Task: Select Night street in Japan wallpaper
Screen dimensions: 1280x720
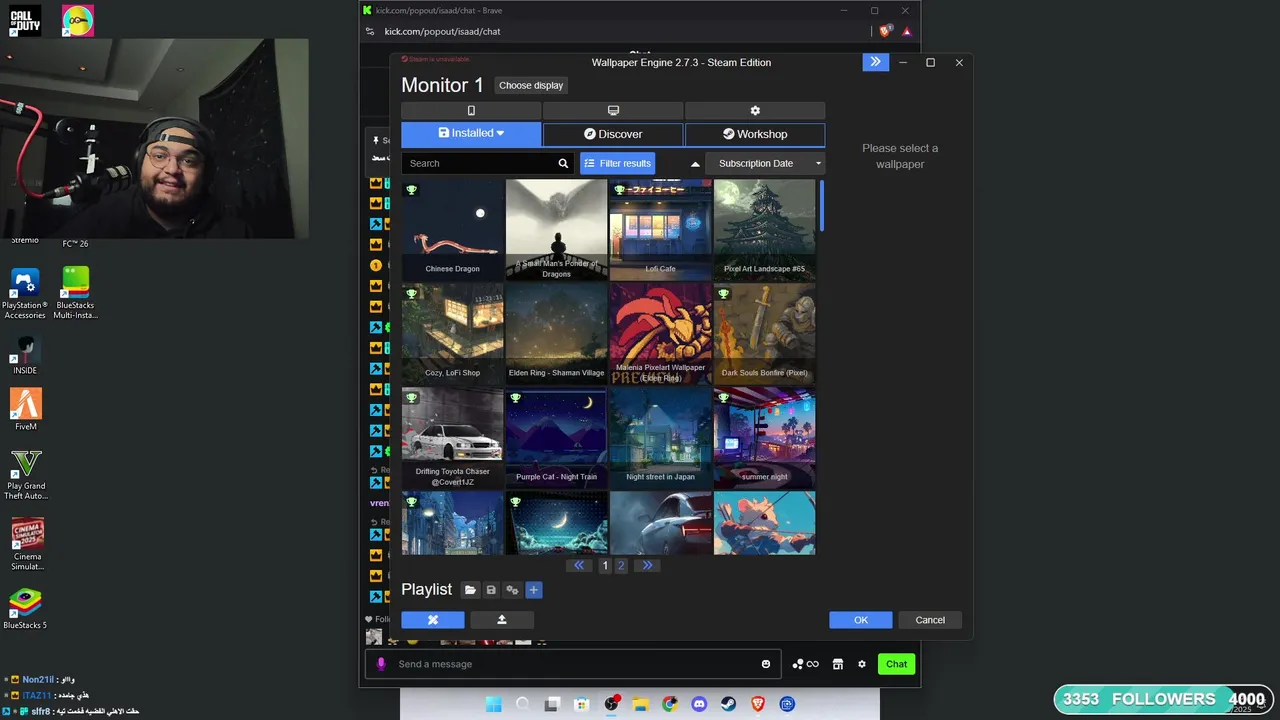Action: tap(661, 438)
